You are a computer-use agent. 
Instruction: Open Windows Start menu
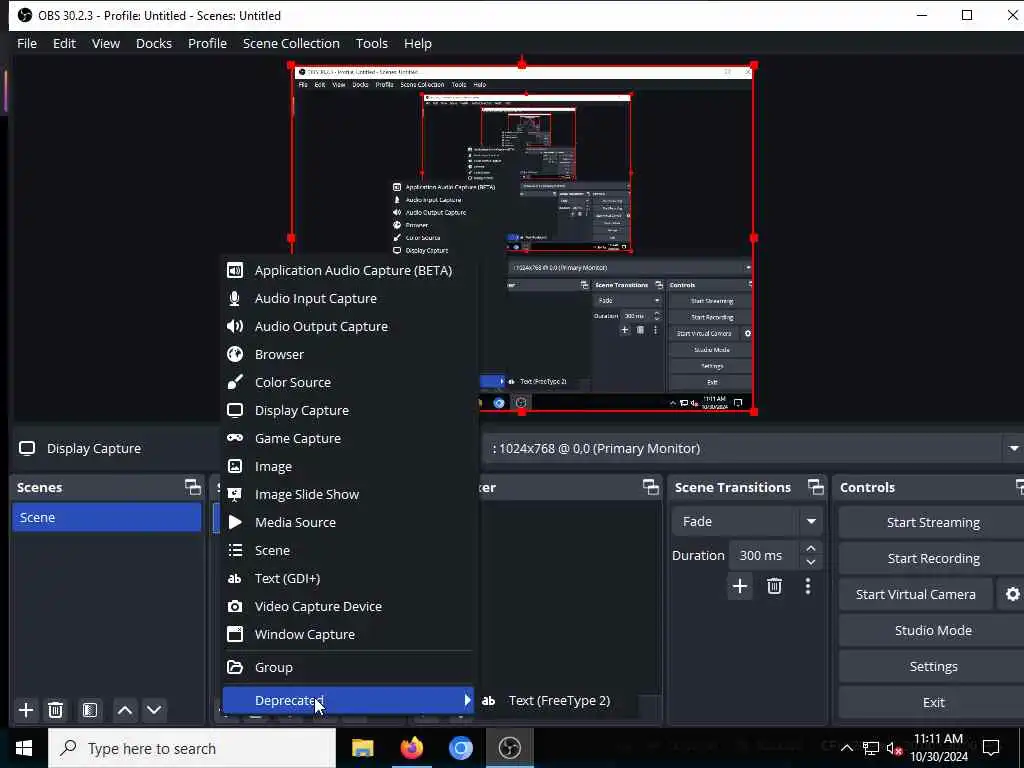pyautogui.click(x=24, y=748)
